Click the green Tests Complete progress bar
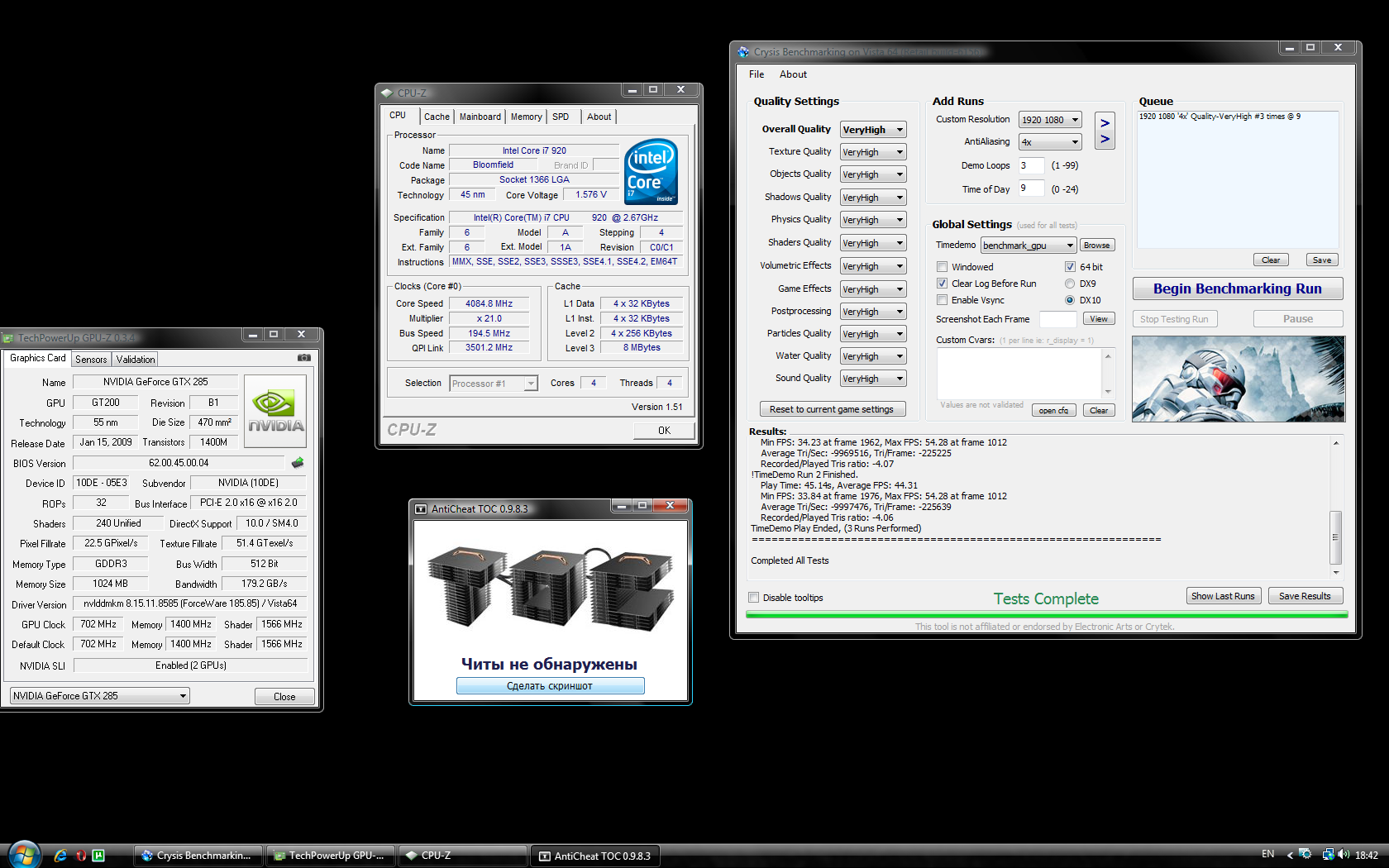This screenshot has height=868, width=1389. click(x=1046, y=615)
